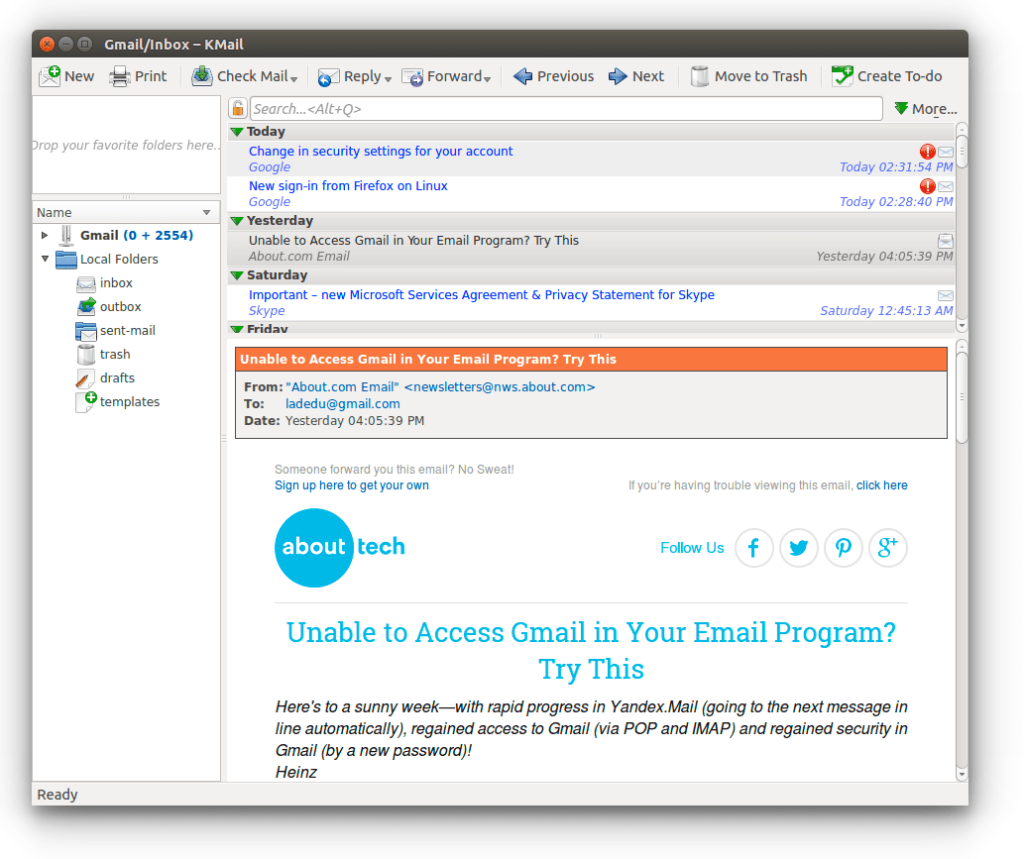Viewport: 1024px width, 859px height.
Task: Collapse the Saturday message group
Action: coord(237,276)
